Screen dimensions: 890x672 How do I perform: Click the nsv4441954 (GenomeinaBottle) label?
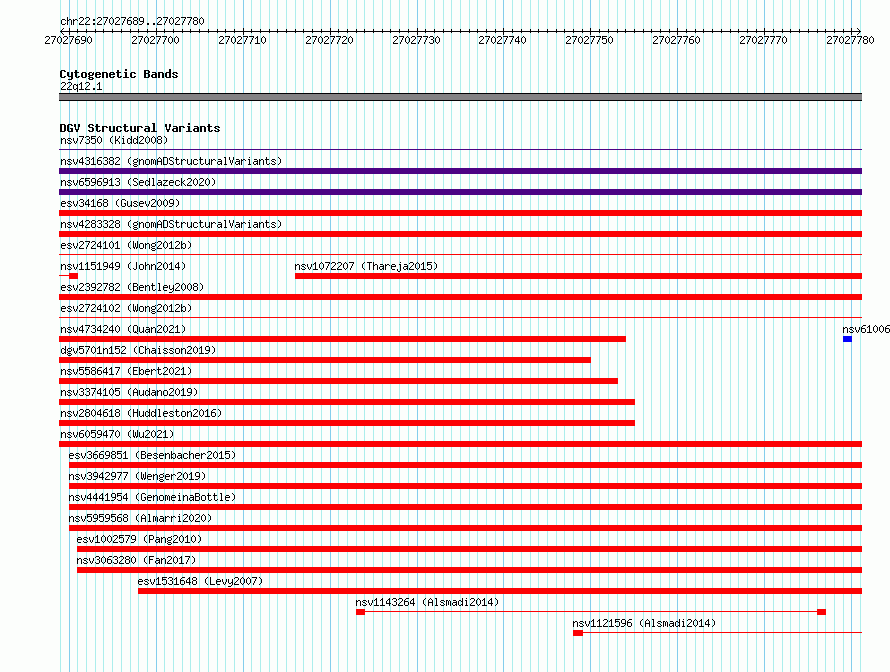[x=152, y=497]
